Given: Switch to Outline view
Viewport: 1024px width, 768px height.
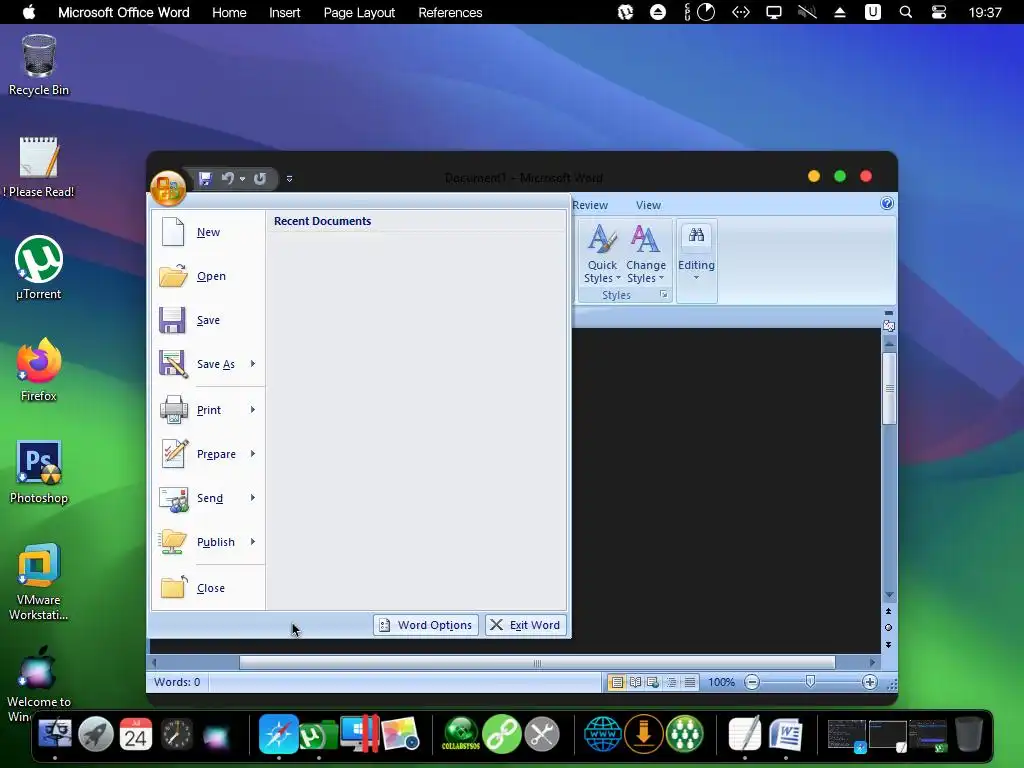Looking at the screenshot, I should click(671, 682).
